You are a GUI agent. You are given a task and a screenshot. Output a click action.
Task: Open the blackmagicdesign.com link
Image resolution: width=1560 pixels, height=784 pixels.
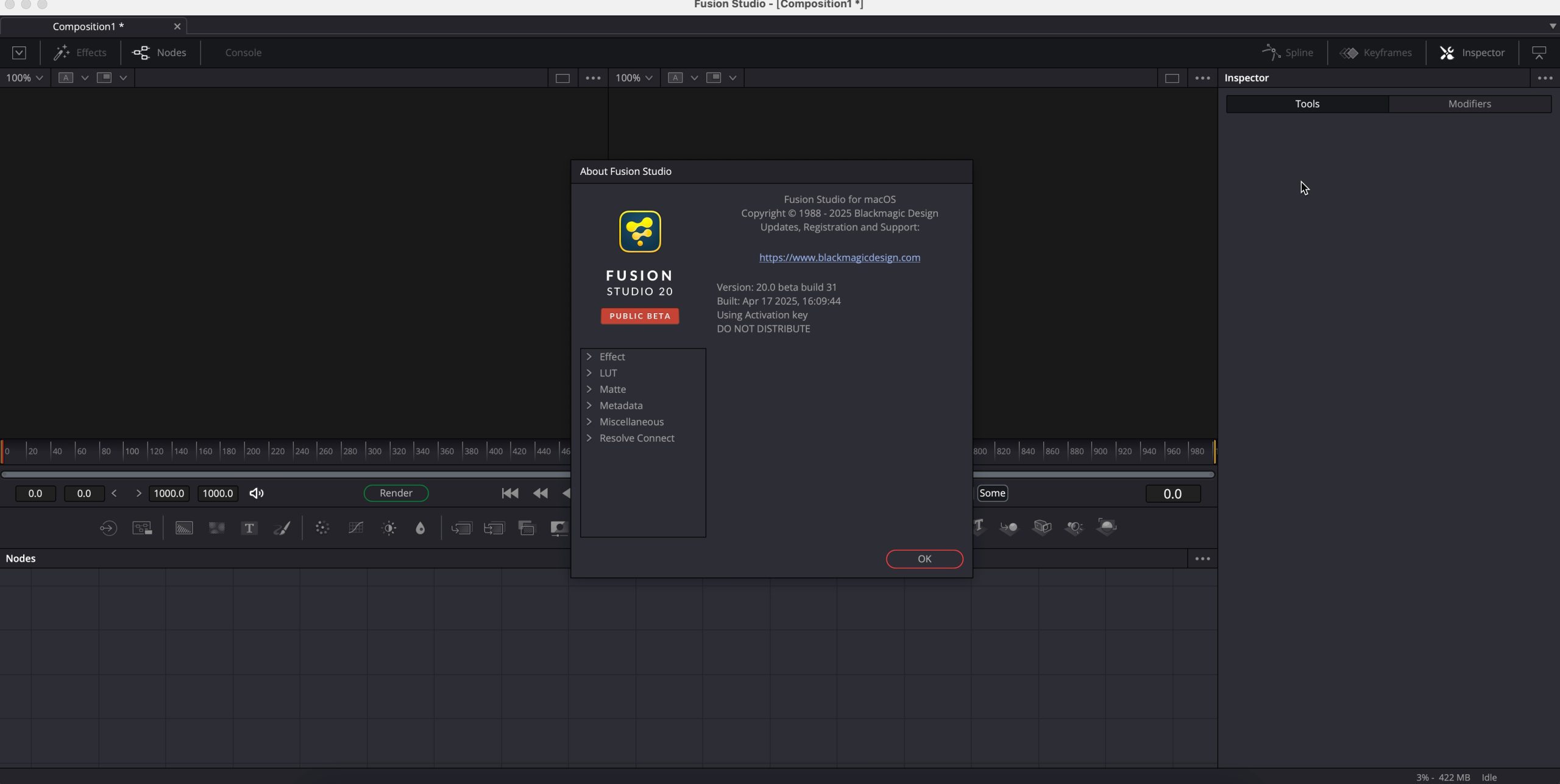pos(840,258)
